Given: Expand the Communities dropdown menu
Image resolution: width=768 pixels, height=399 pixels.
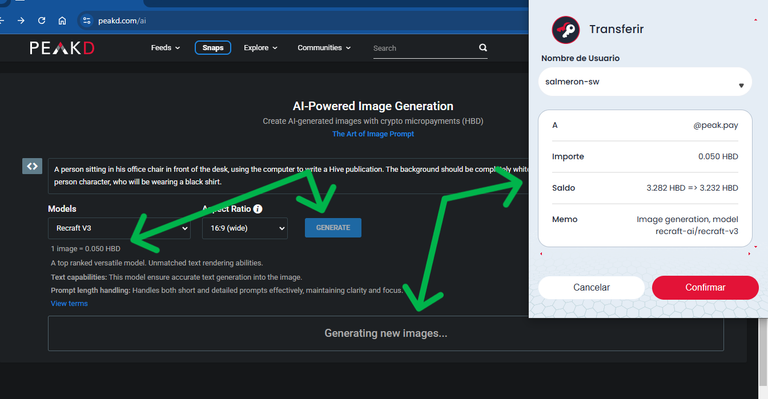Looking at the screenshot, I should pos(324,47).
